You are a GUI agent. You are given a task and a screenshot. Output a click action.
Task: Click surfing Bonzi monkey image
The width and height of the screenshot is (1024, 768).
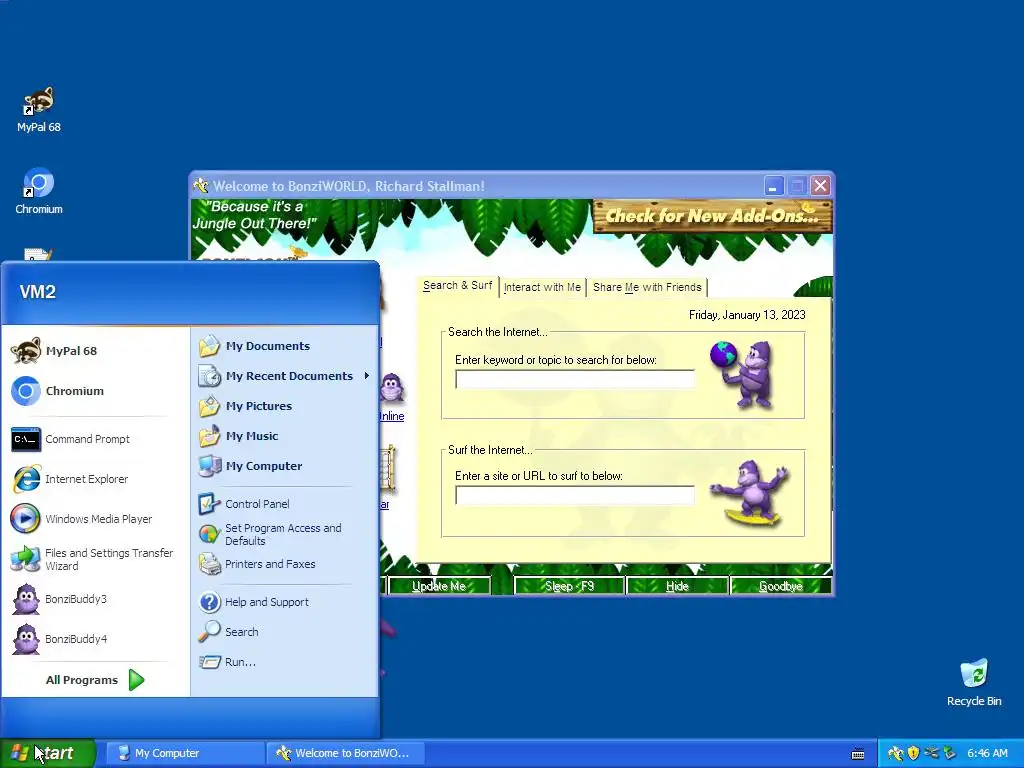click(749, 492)
